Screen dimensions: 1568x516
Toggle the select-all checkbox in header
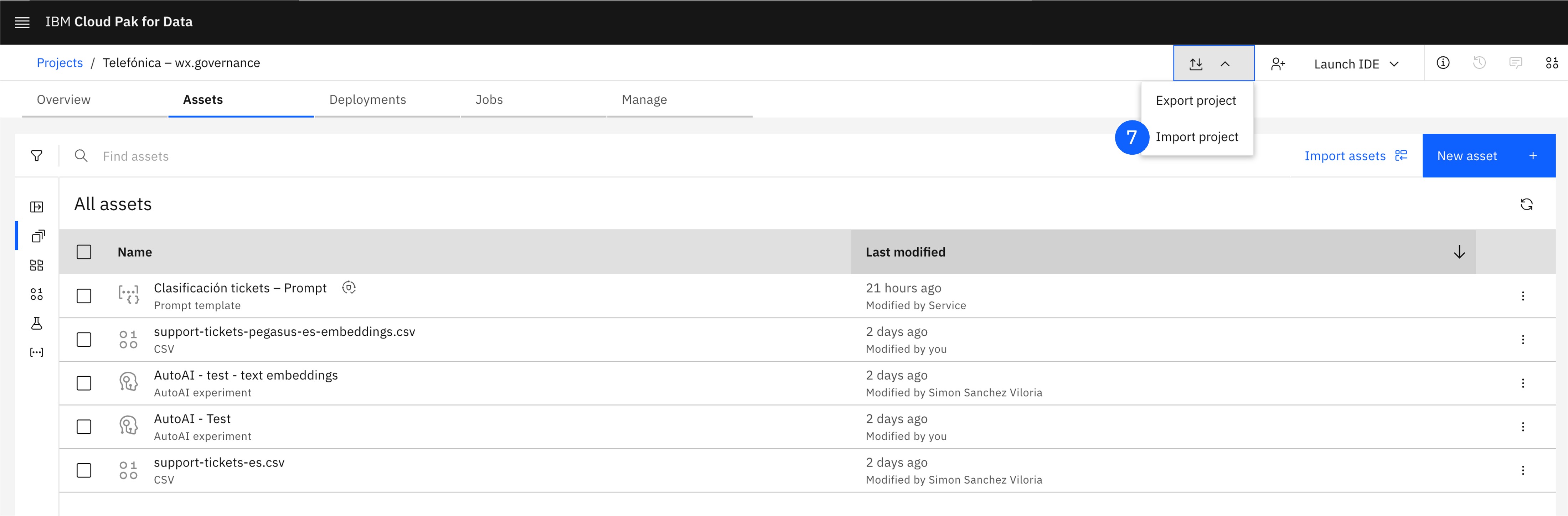point(84,252)
